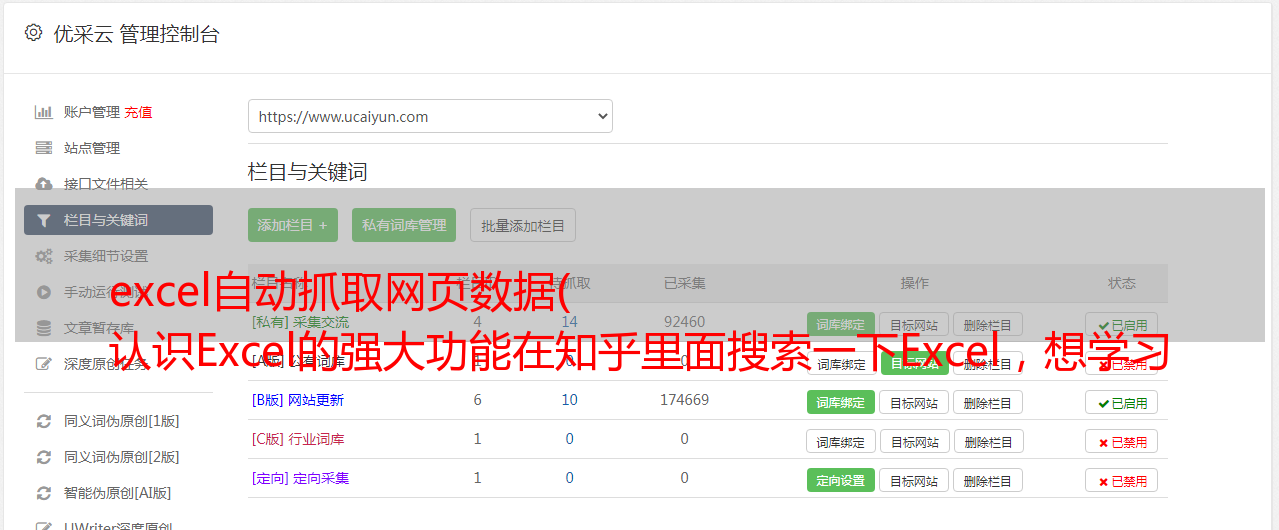Click 目标网站 for the 行业词库 row
Viewport: 1279px width, 530px height.
[x=913, y=441]
